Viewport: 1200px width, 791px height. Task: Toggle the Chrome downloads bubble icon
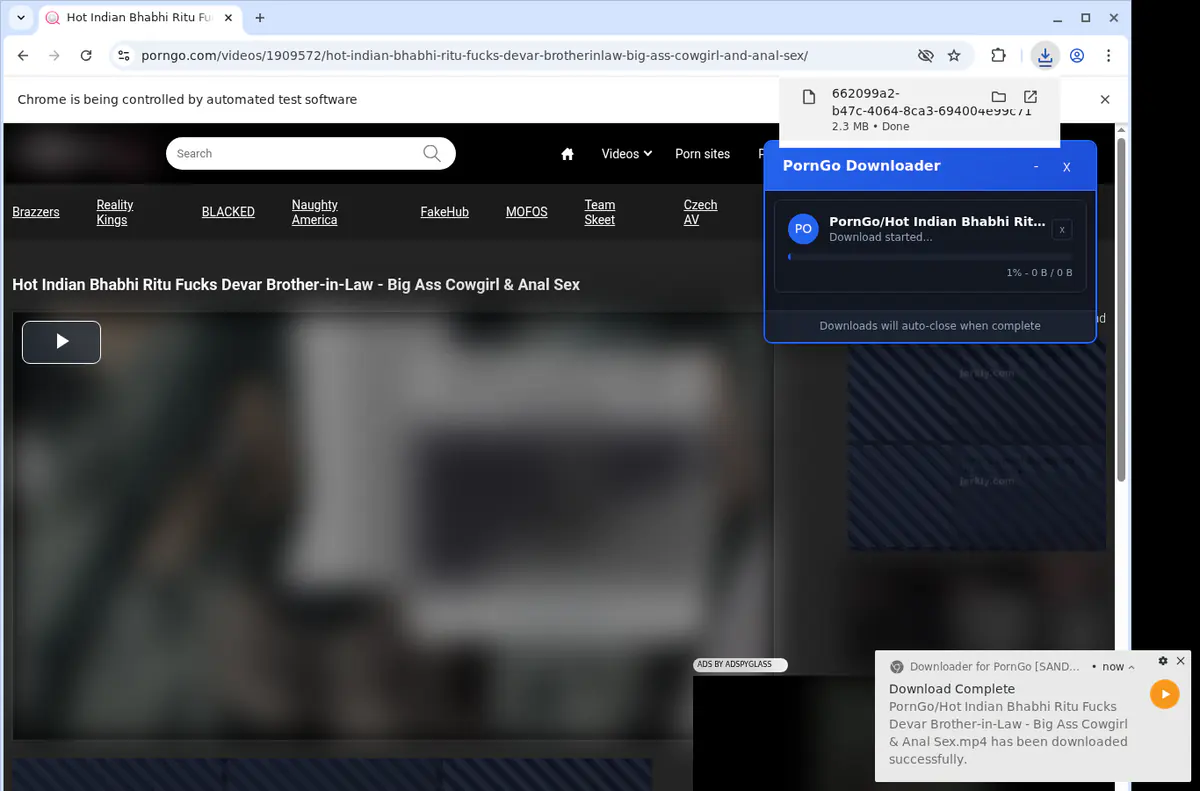click(x=1045, y=56)
